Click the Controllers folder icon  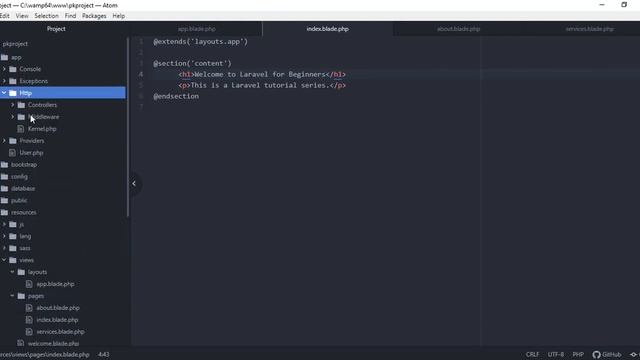tap(21, 105)
